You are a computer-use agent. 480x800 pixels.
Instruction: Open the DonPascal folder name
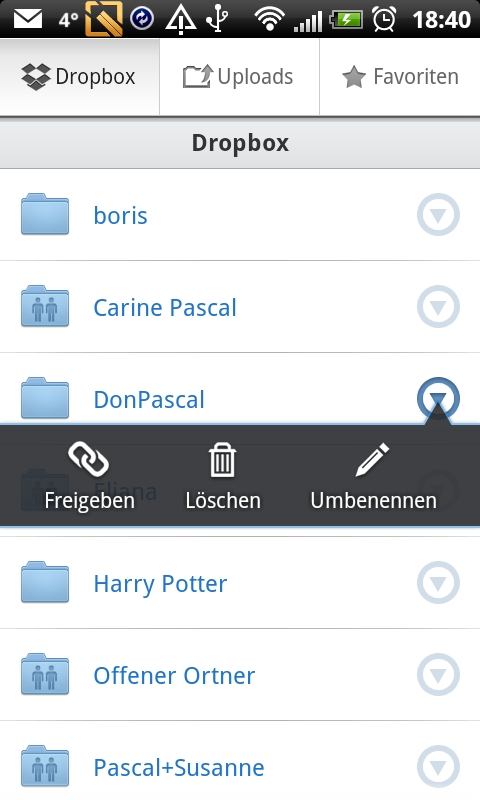pyautogui.click(x=149, y=399)
